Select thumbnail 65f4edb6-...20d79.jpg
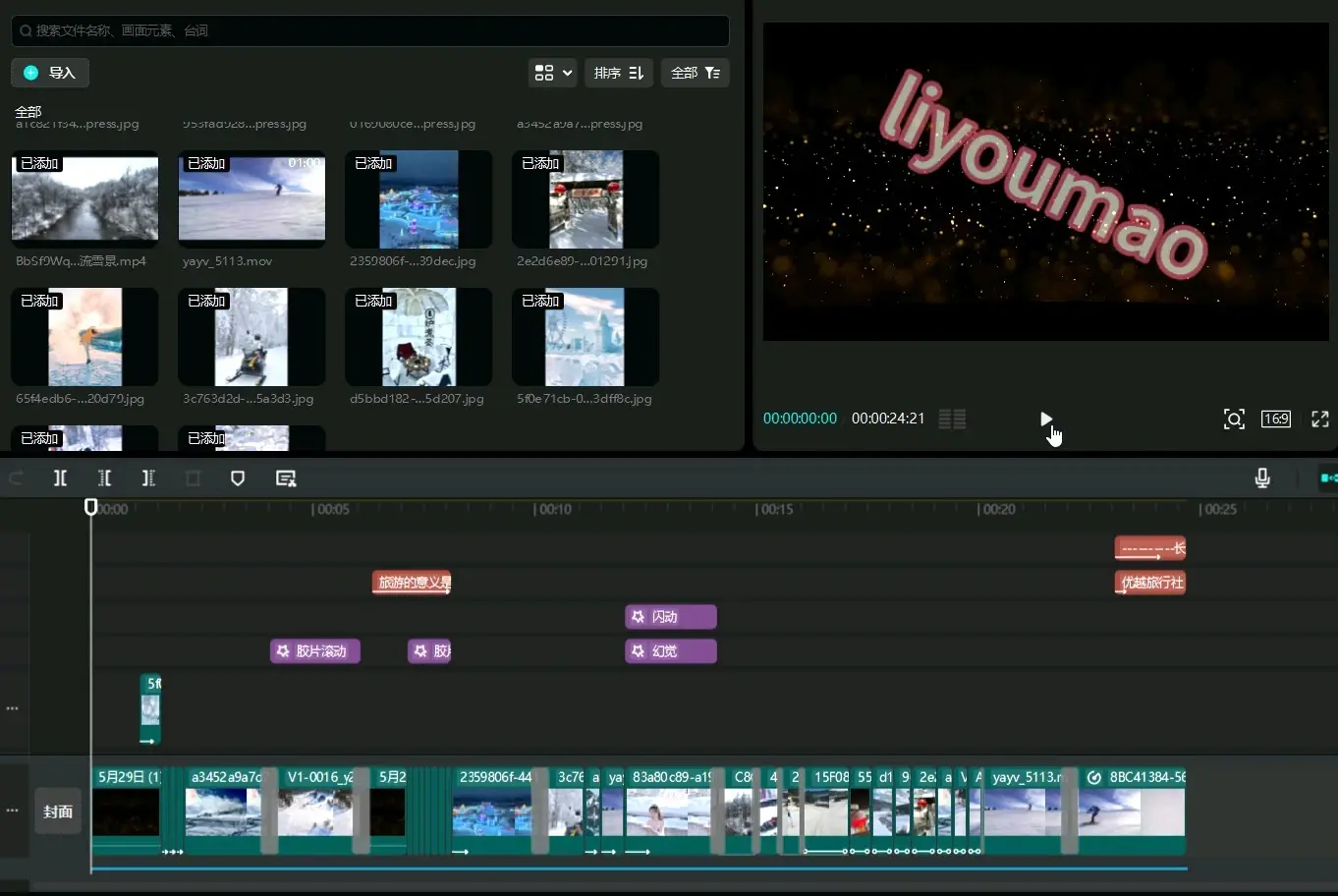The height and width of the screenshot is (896, 1338). [84, 337]
